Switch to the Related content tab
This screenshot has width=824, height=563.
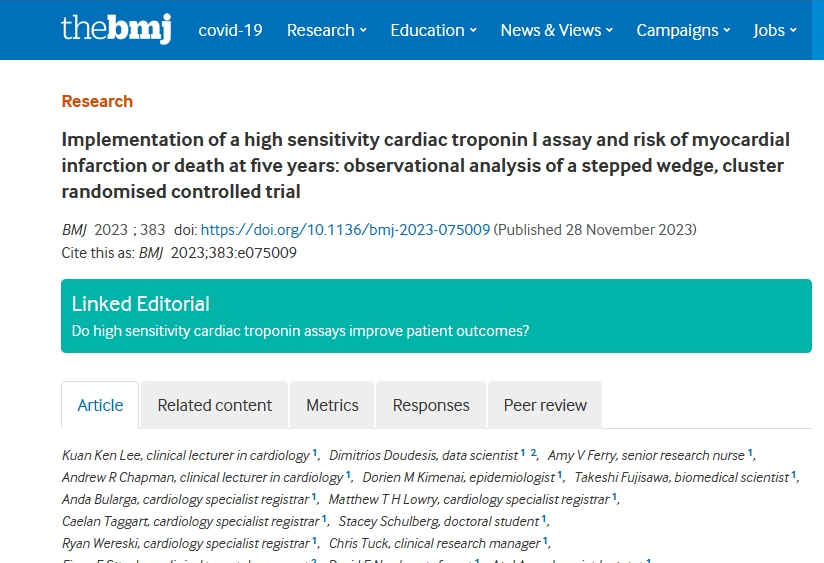(x=214, y=405)
